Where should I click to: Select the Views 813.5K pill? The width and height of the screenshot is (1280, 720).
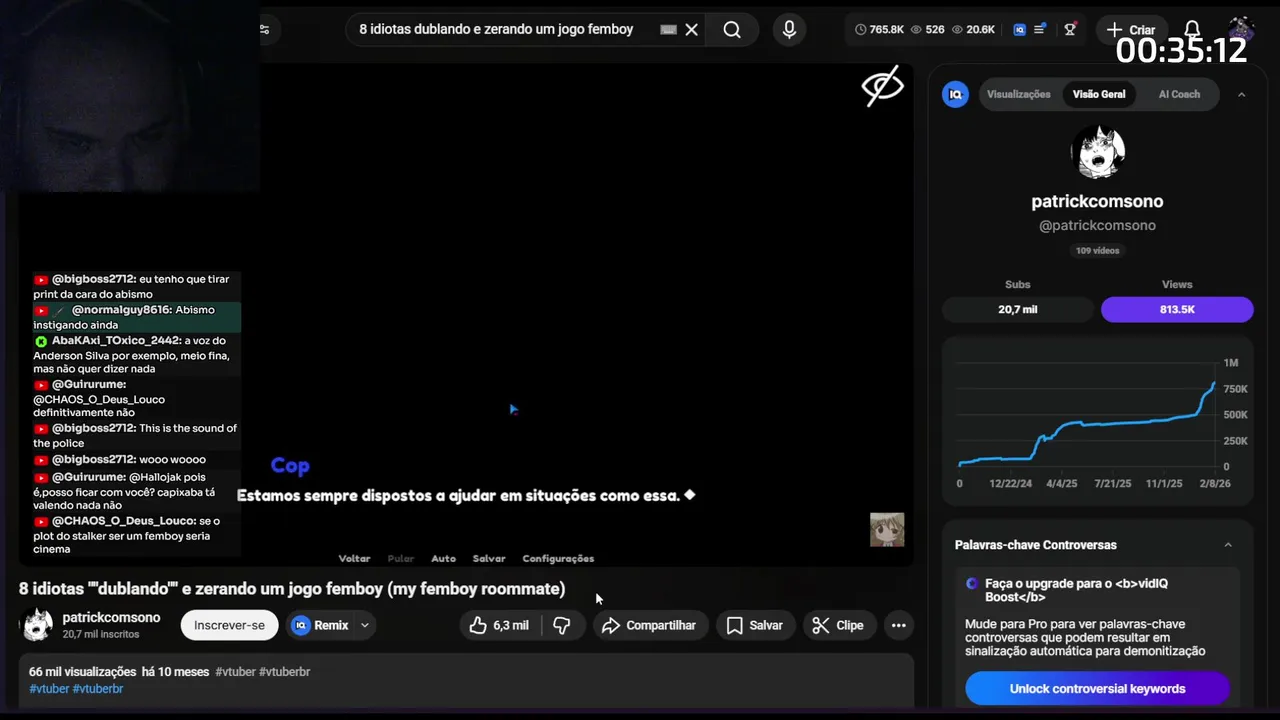pyautogui.click(x=1177, y=309)
